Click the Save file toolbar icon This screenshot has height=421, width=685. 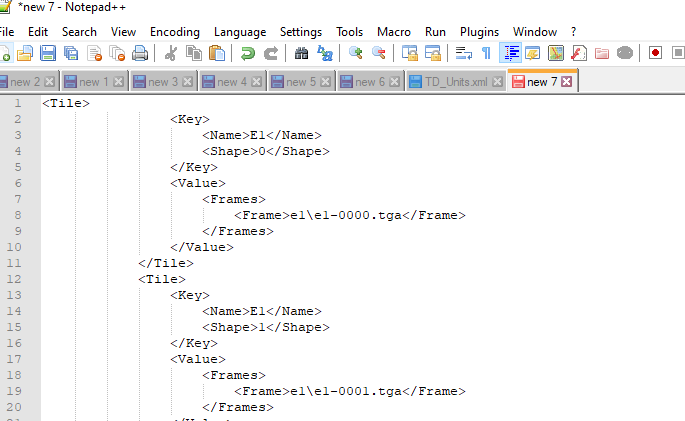click(48, 53)
